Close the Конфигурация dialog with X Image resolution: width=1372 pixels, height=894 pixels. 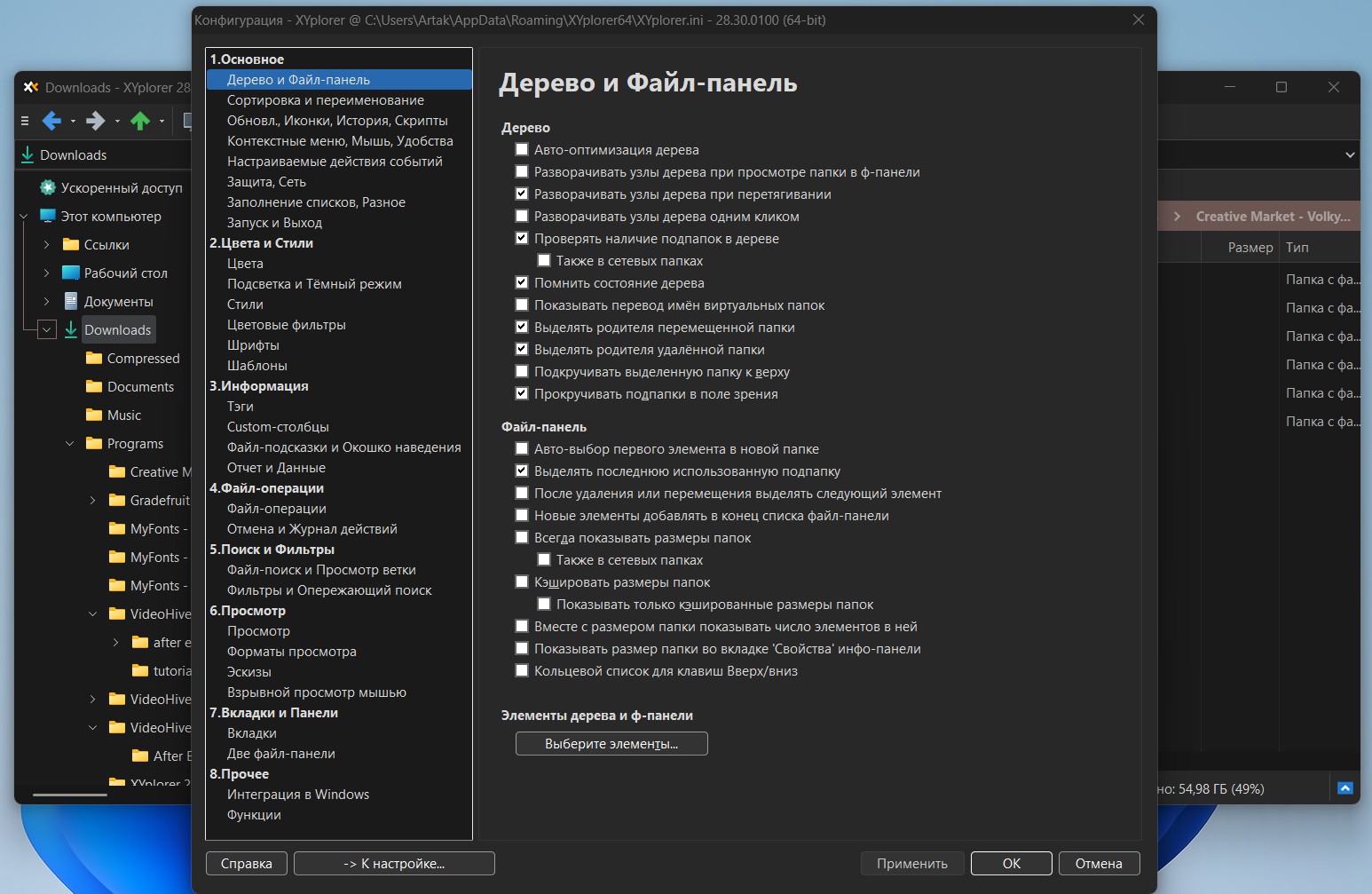[x=1139, y=20]
